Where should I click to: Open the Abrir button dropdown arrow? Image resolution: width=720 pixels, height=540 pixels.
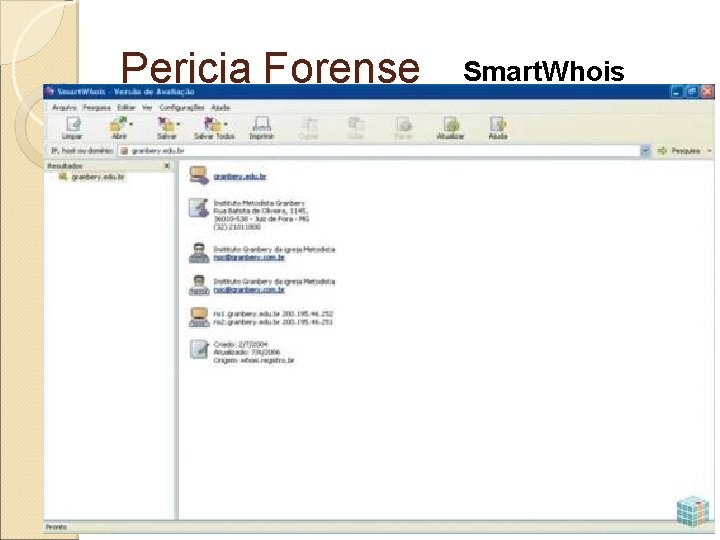pos(131,124)
